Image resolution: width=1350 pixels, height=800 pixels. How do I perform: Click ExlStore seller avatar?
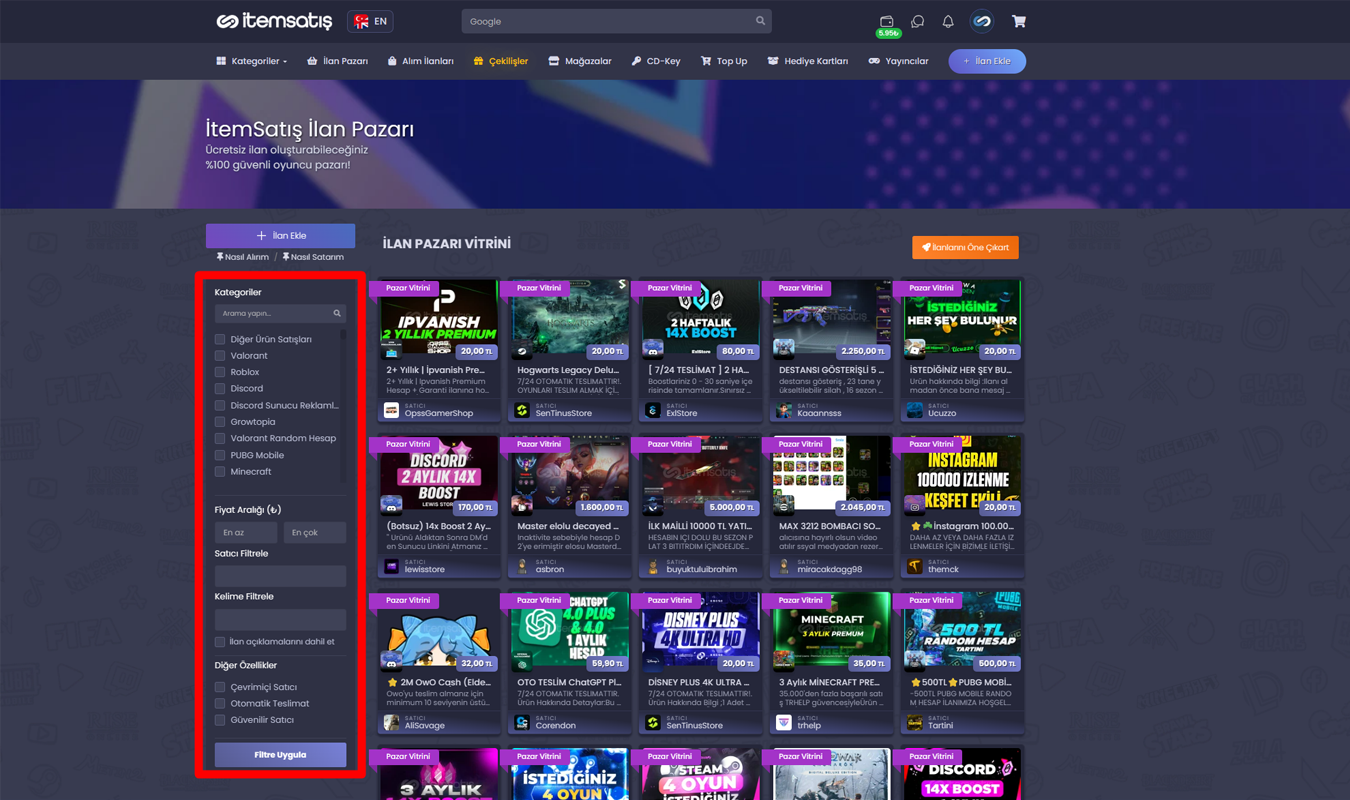[x=653, y=411]
